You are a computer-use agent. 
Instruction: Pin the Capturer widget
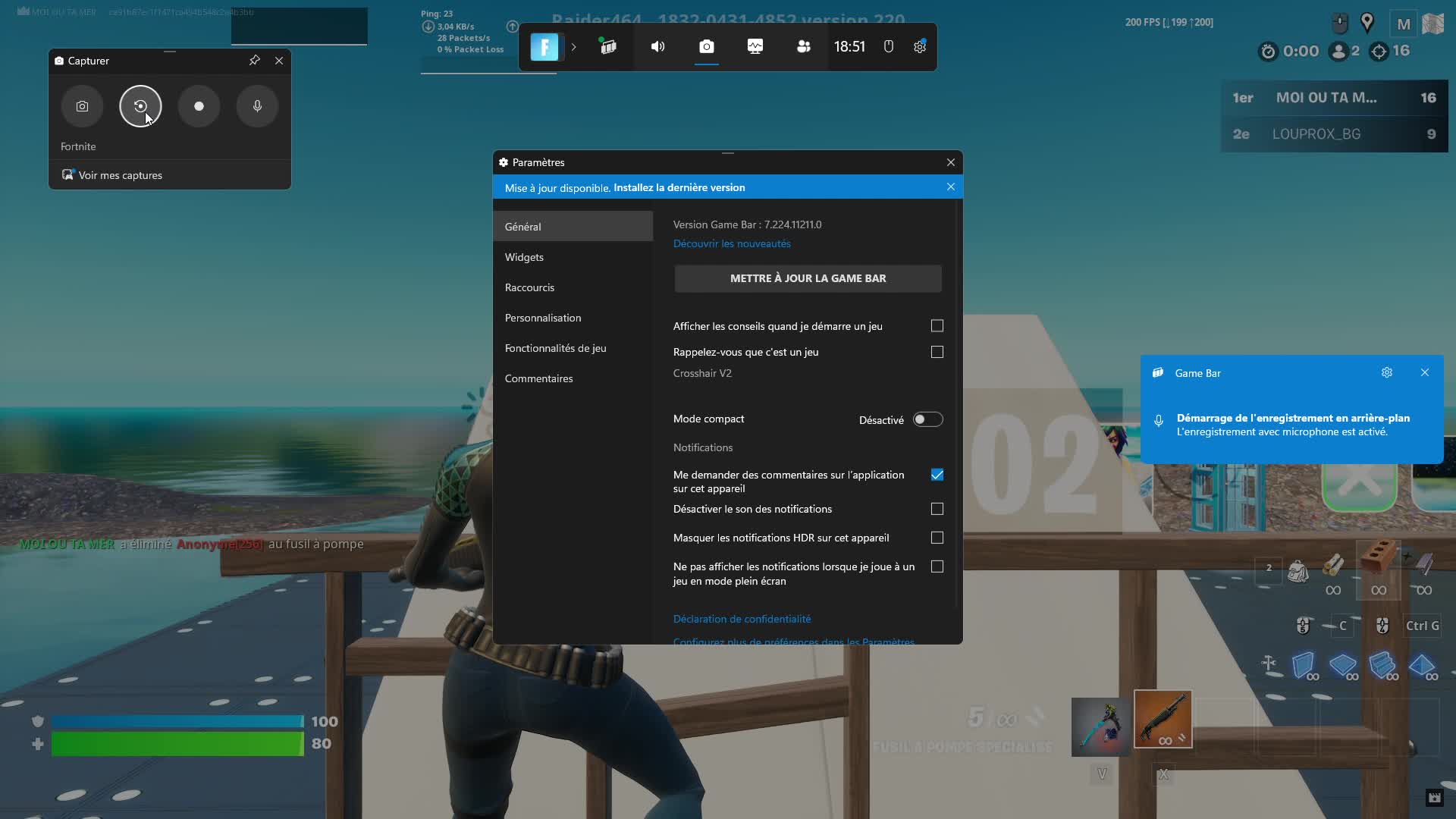point(255,61)
